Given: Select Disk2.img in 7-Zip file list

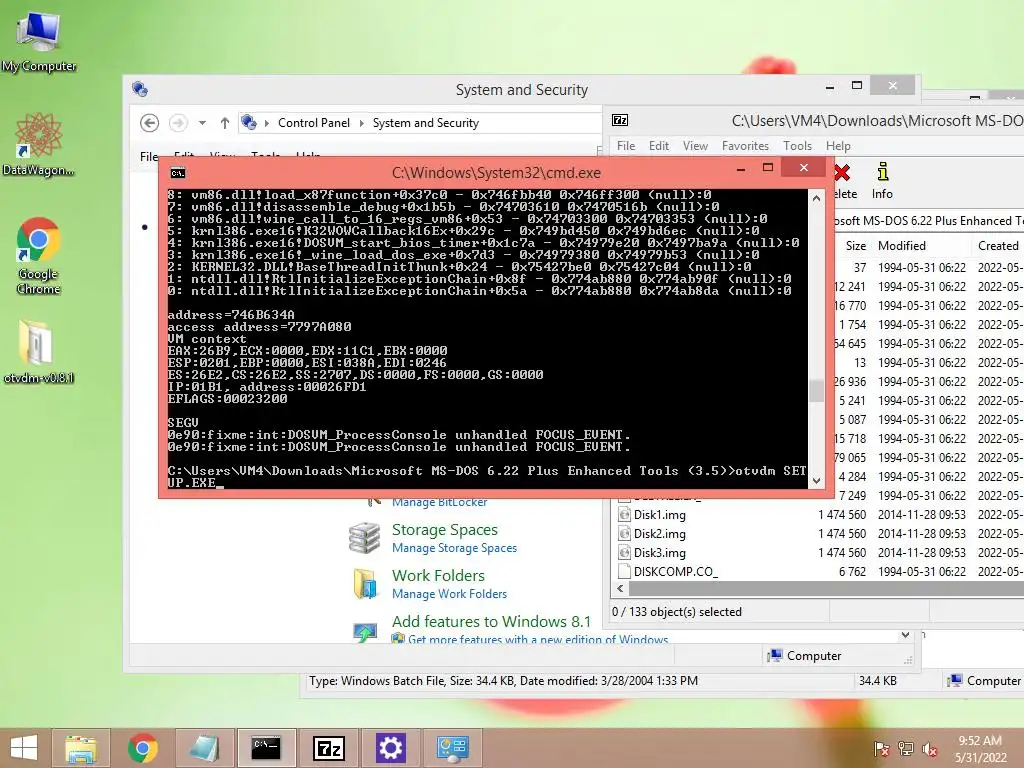Looking at the screenshot, I should [660, 534].
